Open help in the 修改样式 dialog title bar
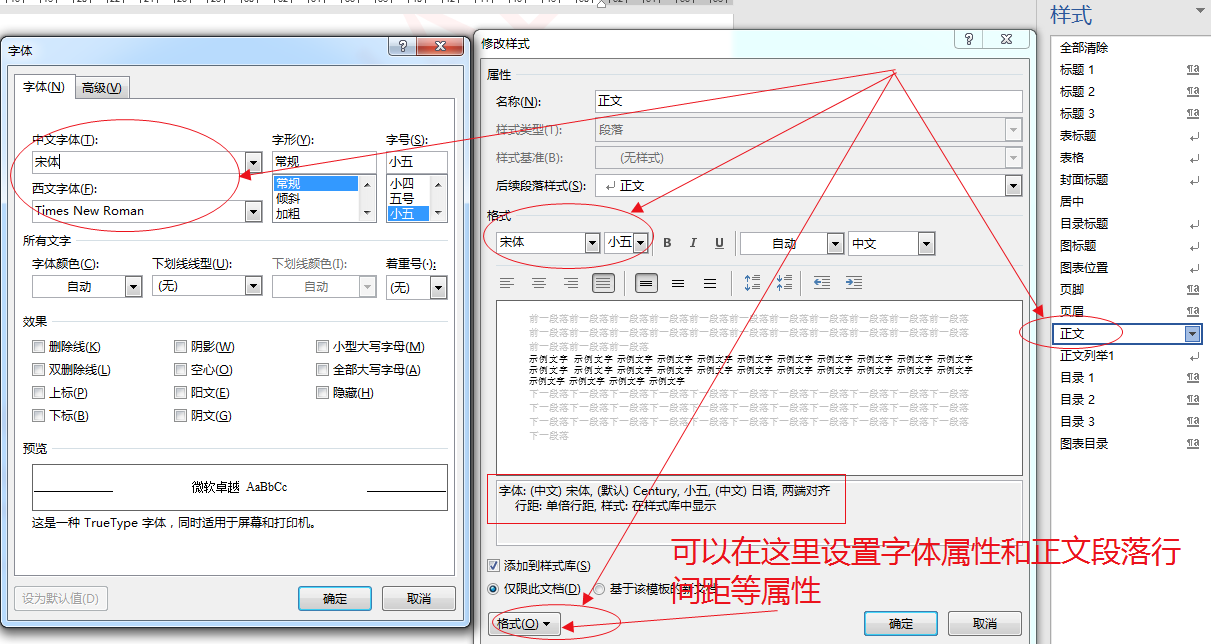Viewport: 1211px width, 644px height. 968,38
